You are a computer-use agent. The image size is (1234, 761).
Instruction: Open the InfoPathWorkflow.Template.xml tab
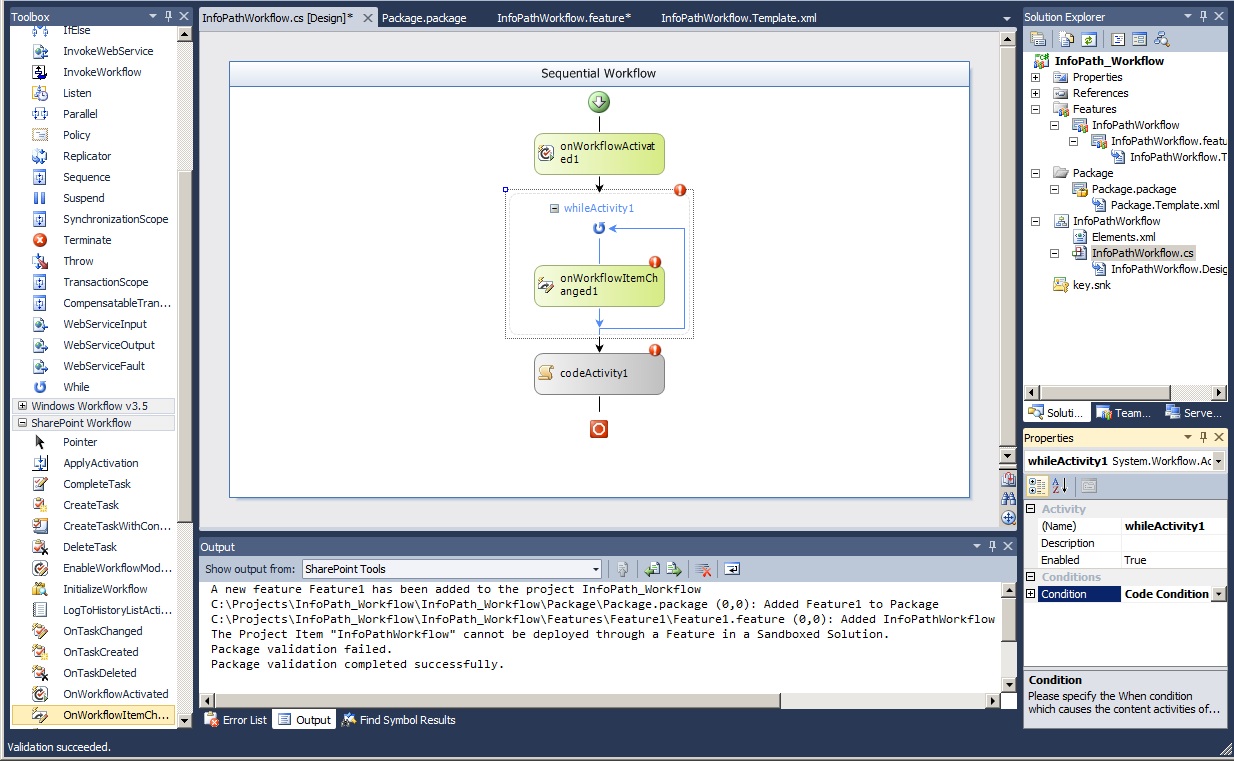(x=737, y=16)
